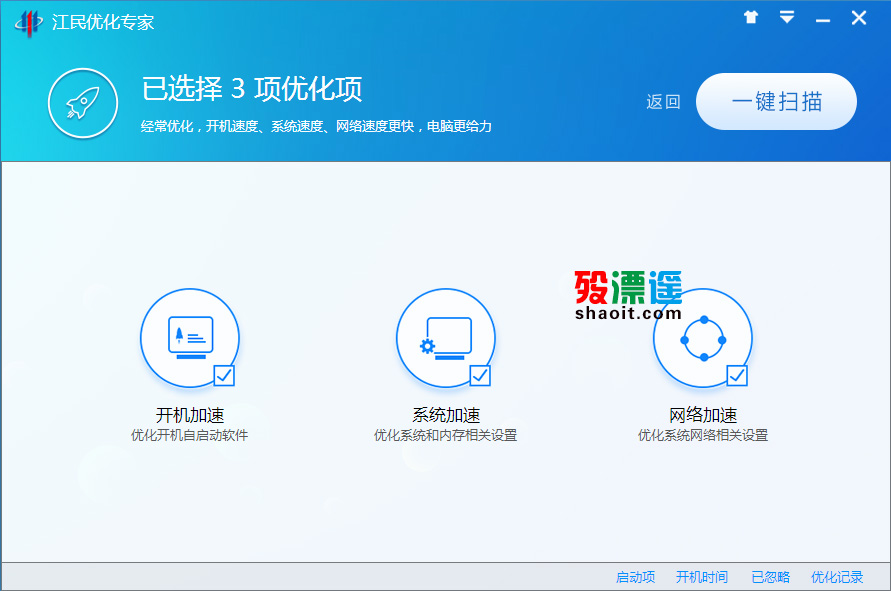Open the 启动项 link at bottom
The width and height of the screenshot is (891, 591).
pos(635,577)
